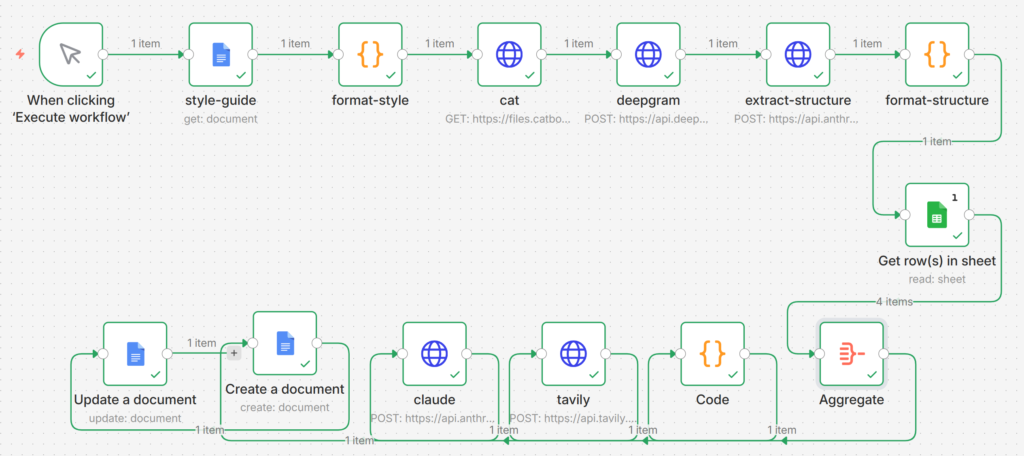This screenshot has width=1024, height=456.
Task: Select the Aggregate node icon
Action: [x=852, y=354]
